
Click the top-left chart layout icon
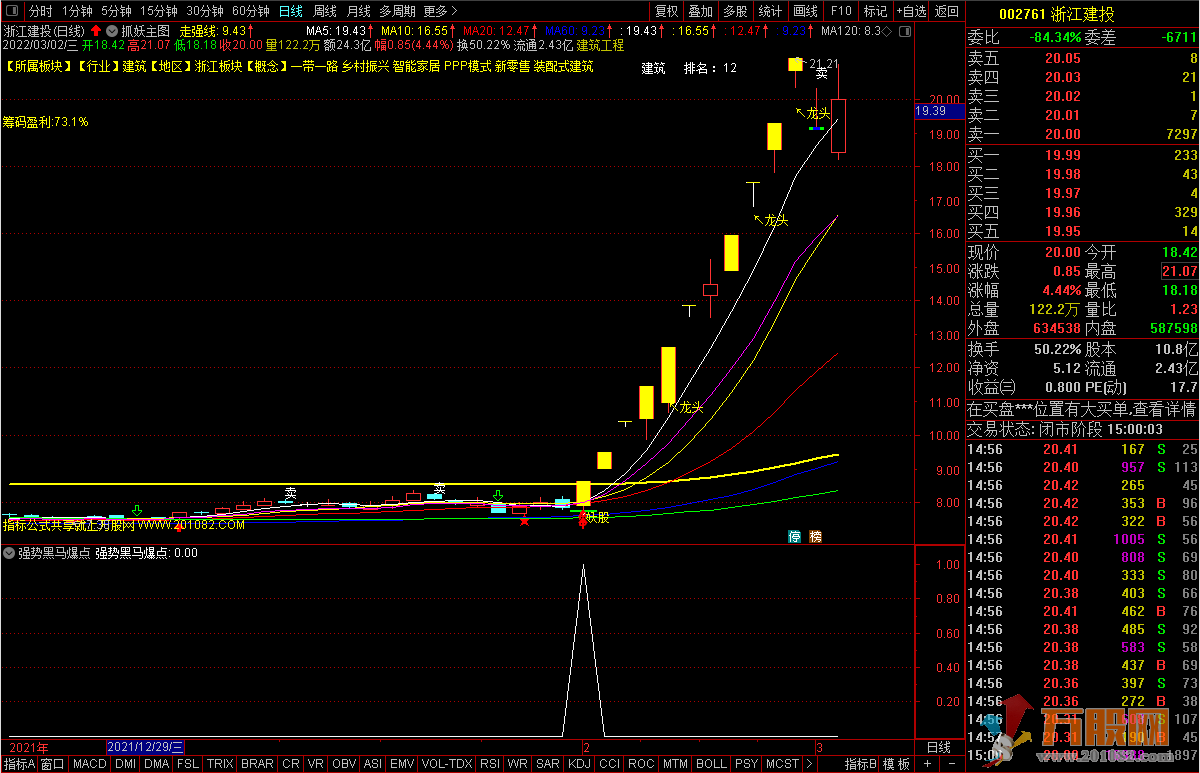point(11,11)
